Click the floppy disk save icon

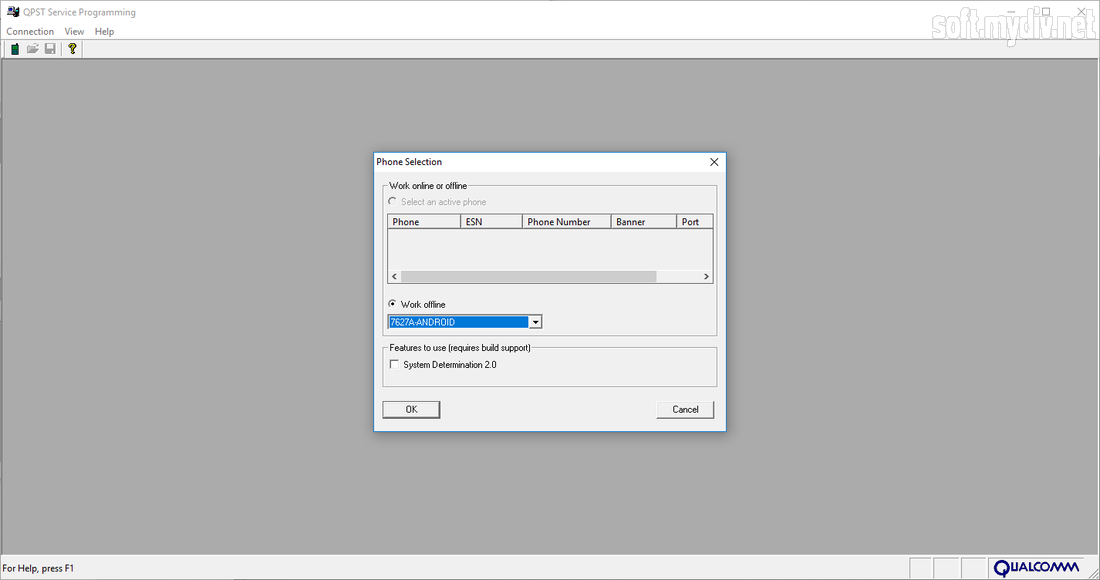pyautogui.click(x=51, y=49)
